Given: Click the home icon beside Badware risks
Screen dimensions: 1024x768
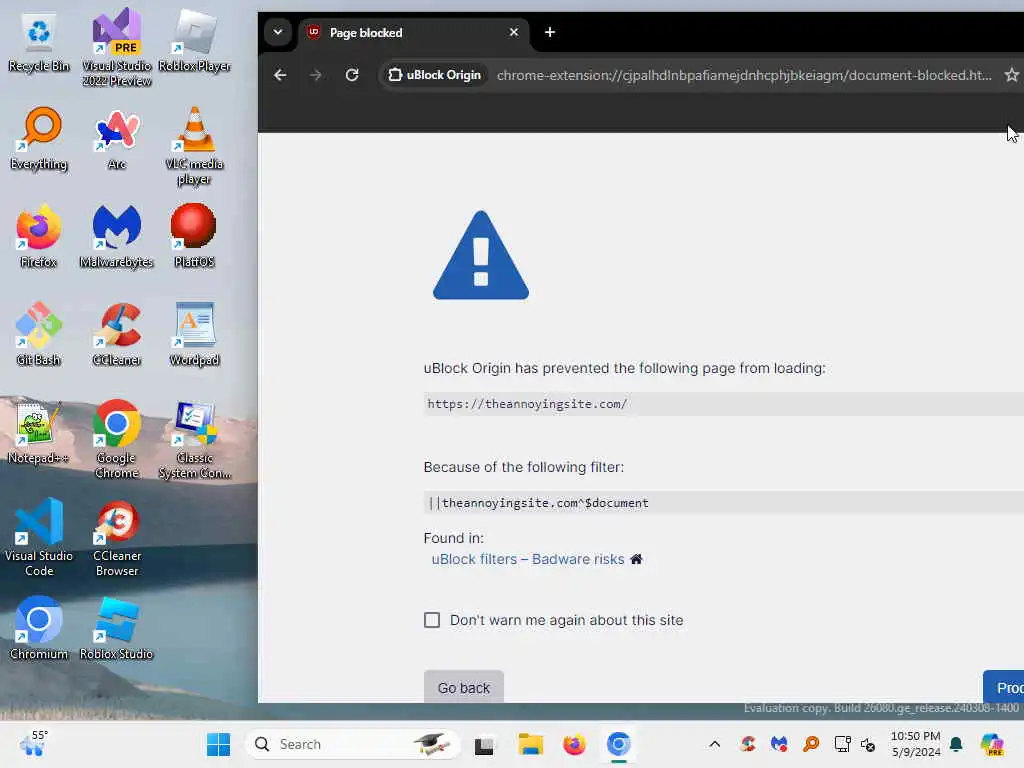Looking at the screenshot, I should pos(636,559).
